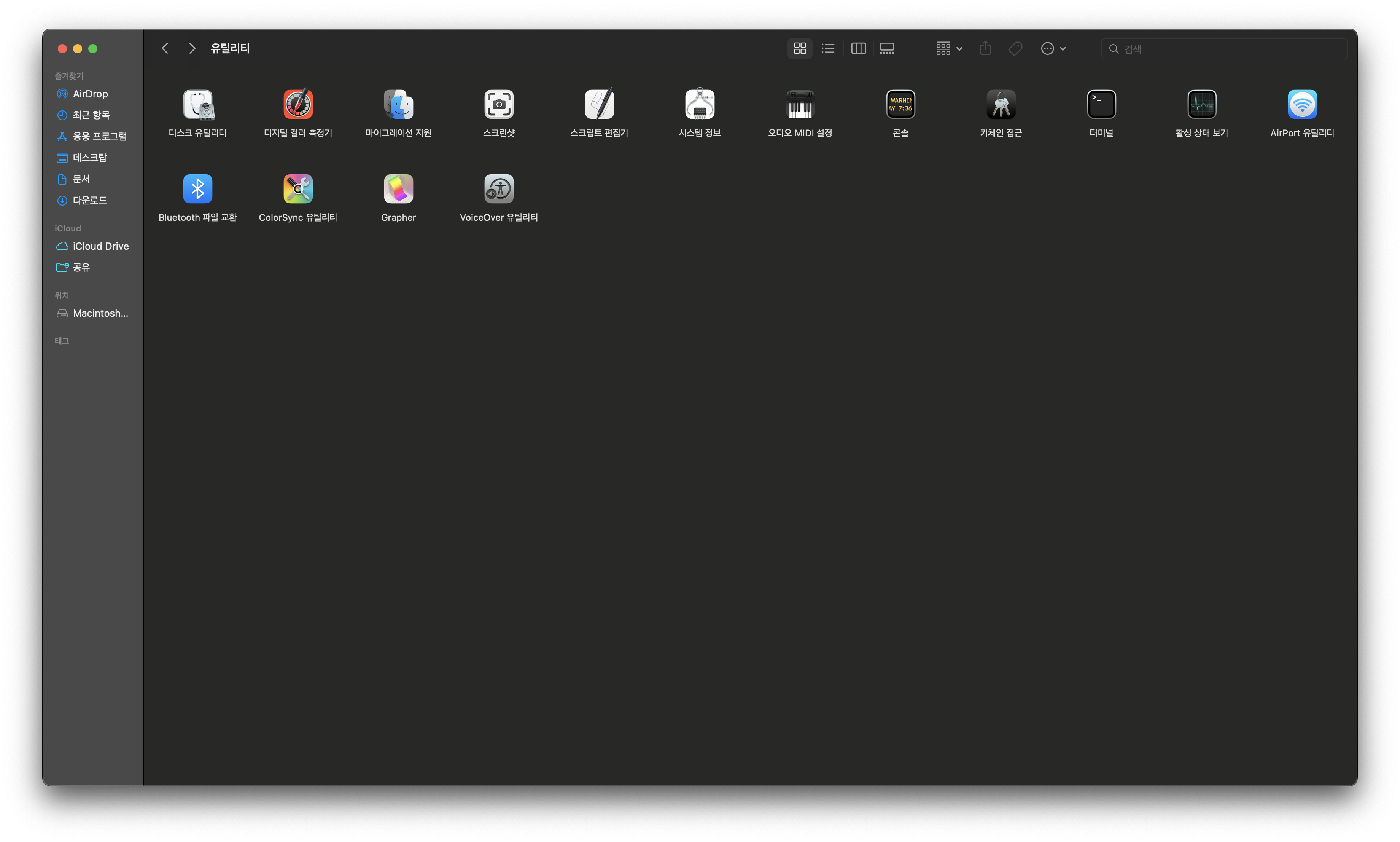Click the share toolbar button
The image size is (1400, 842).
tap(985, 49)
